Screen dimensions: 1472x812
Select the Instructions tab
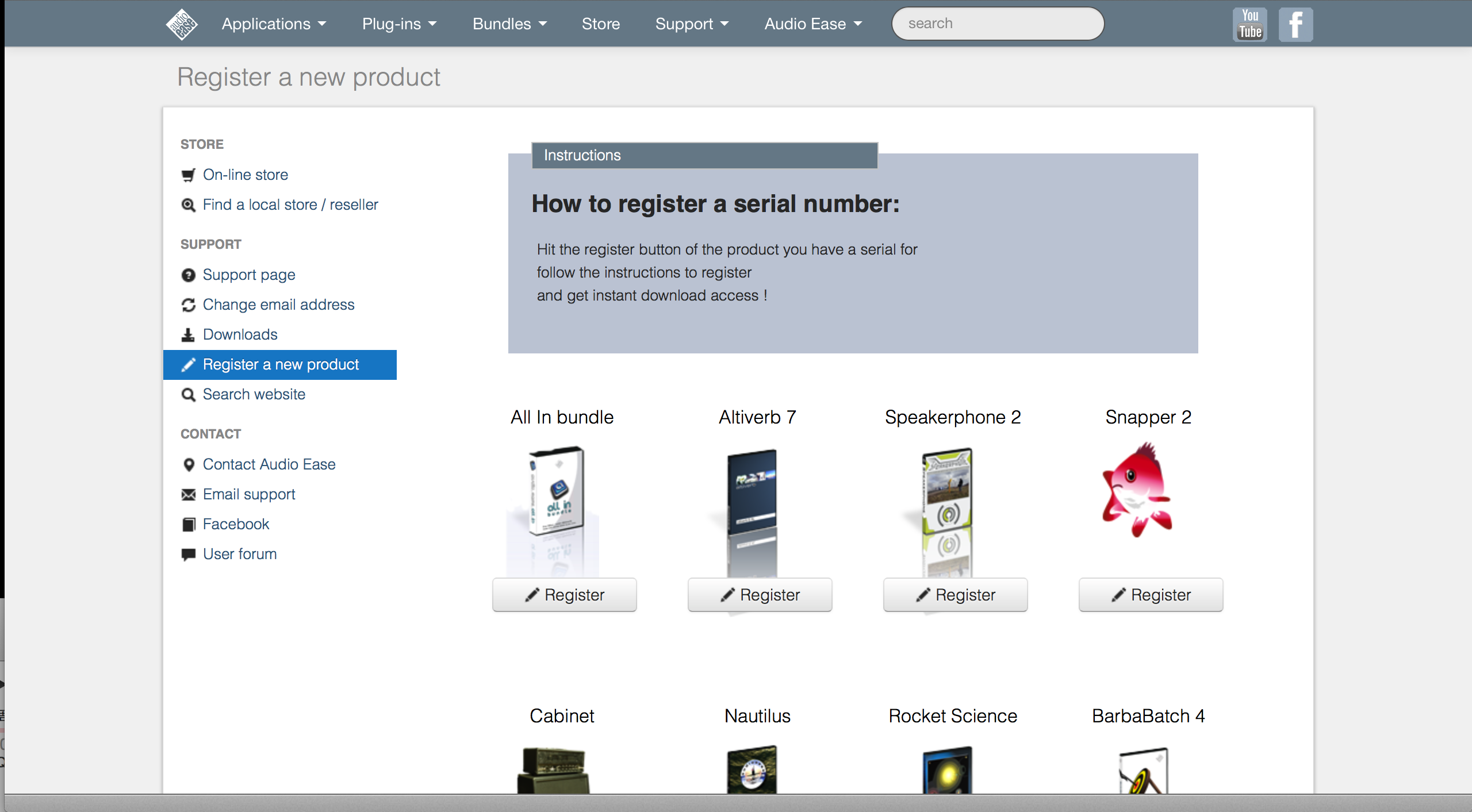[x=705, y=155]
